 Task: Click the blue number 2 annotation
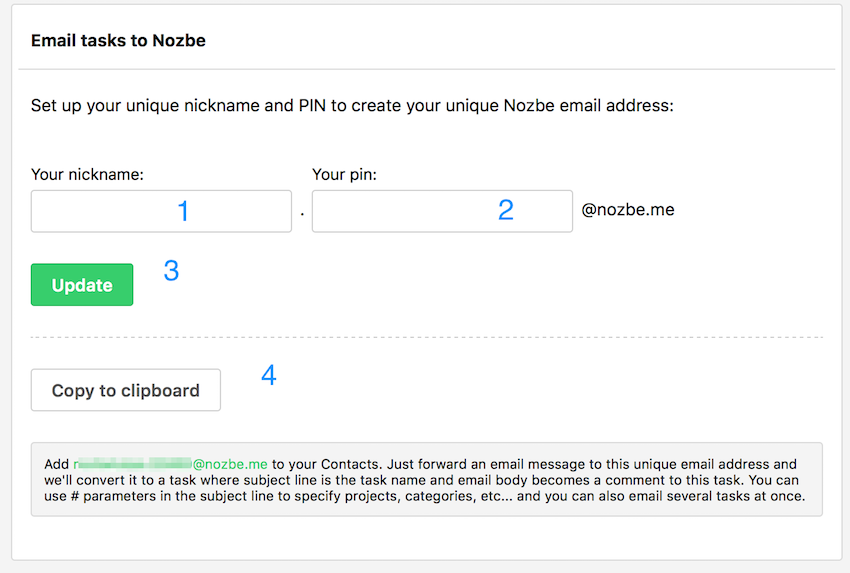point(506,210)
